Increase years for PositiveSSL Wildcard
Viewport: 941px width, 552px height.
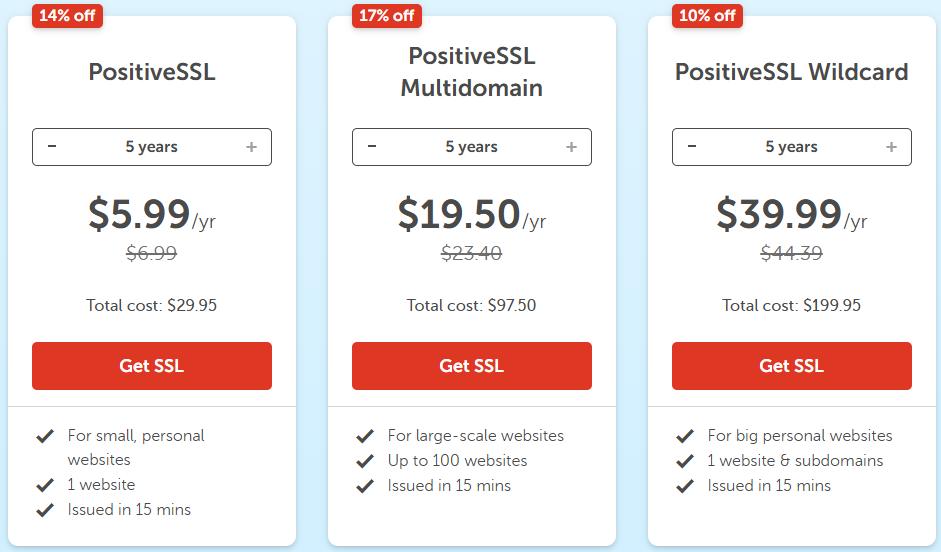(x=891, y=147)
